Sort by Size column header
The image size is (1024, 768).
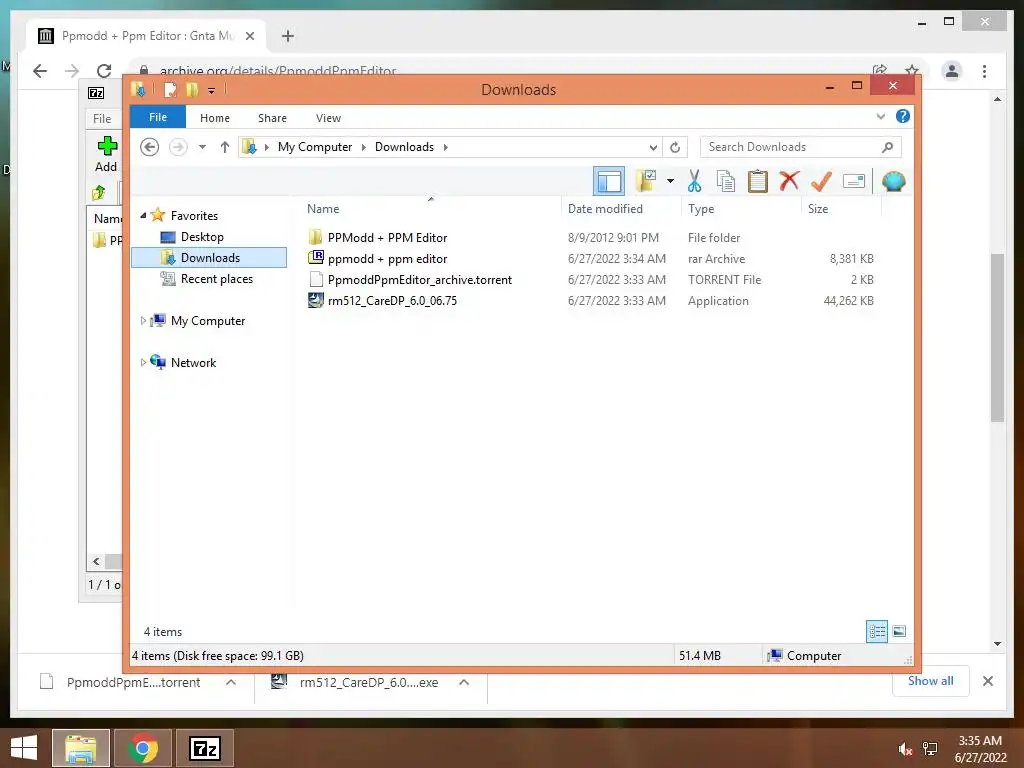[x=818, y=209]
